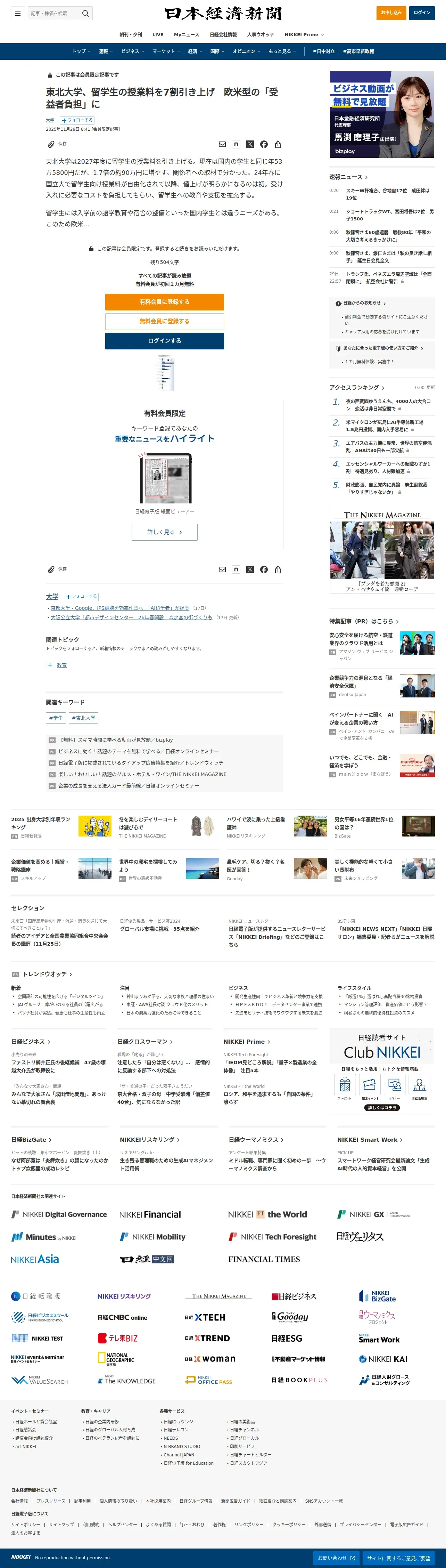Click the #学生 keyword tag
The image size is (446, 1568).
coord(56,718)
